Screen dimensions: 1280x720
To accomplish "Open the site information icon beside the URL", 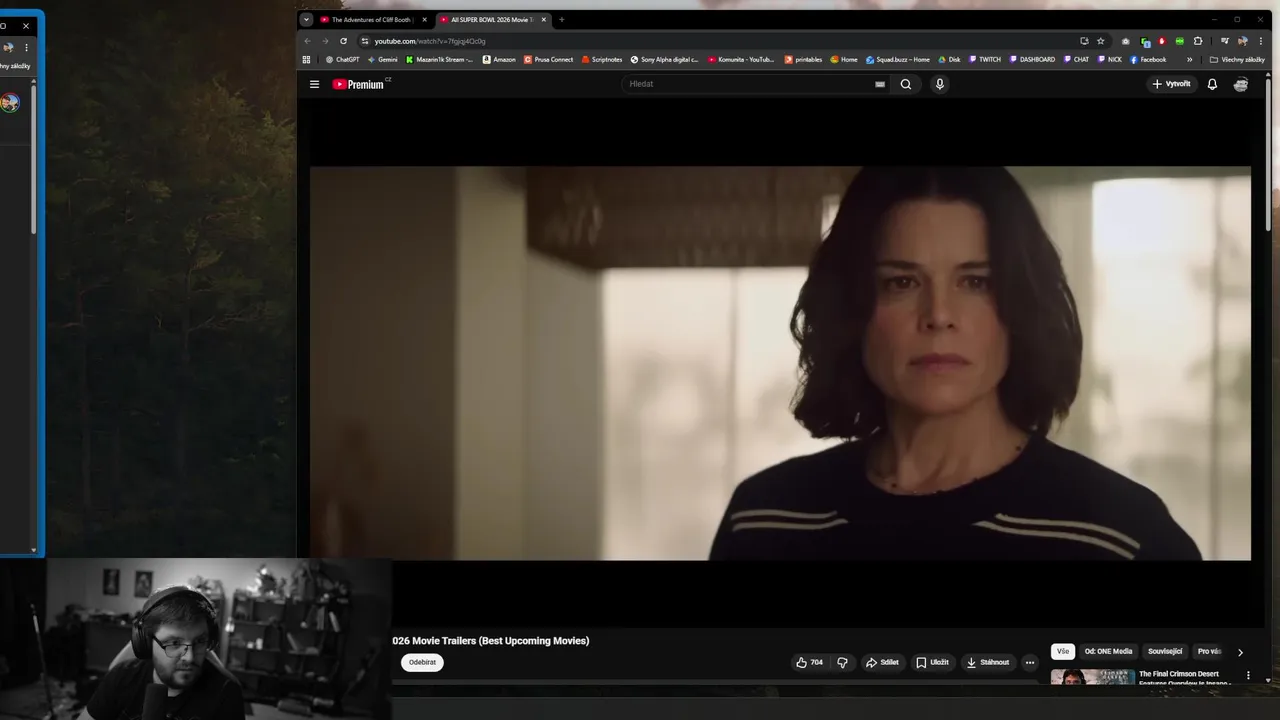I will click(x=365, y=41).
